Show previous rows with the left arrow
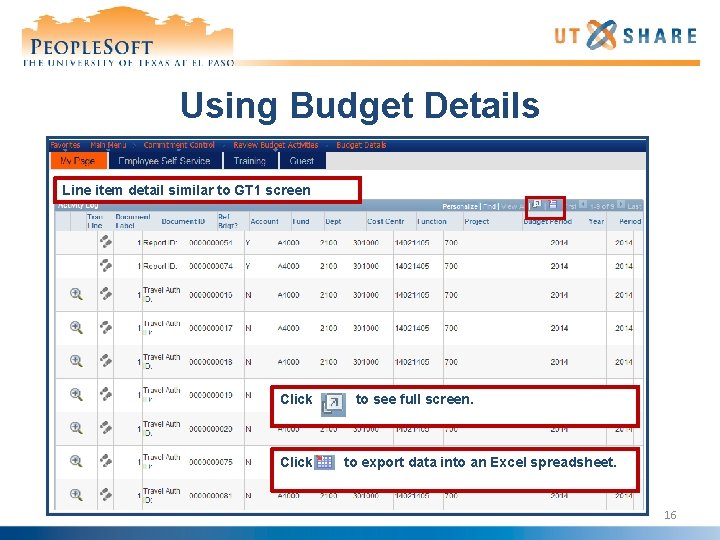Image resolution: width=720 pixels, height=540 pixels. (x=583, y=205)
